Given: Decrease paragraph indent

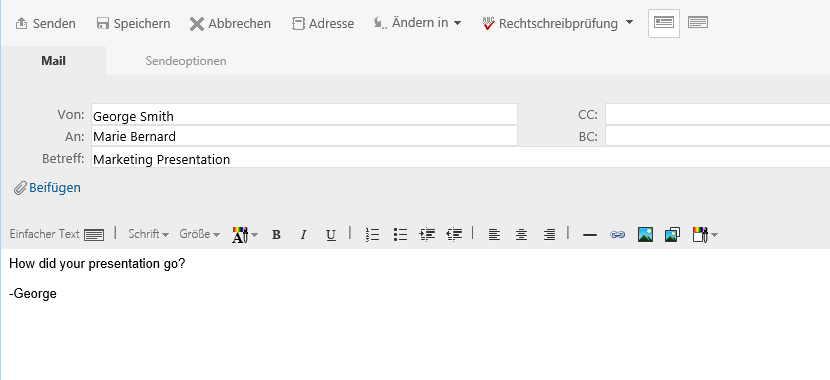Looking at the screenshot, I should coord(454,235).
